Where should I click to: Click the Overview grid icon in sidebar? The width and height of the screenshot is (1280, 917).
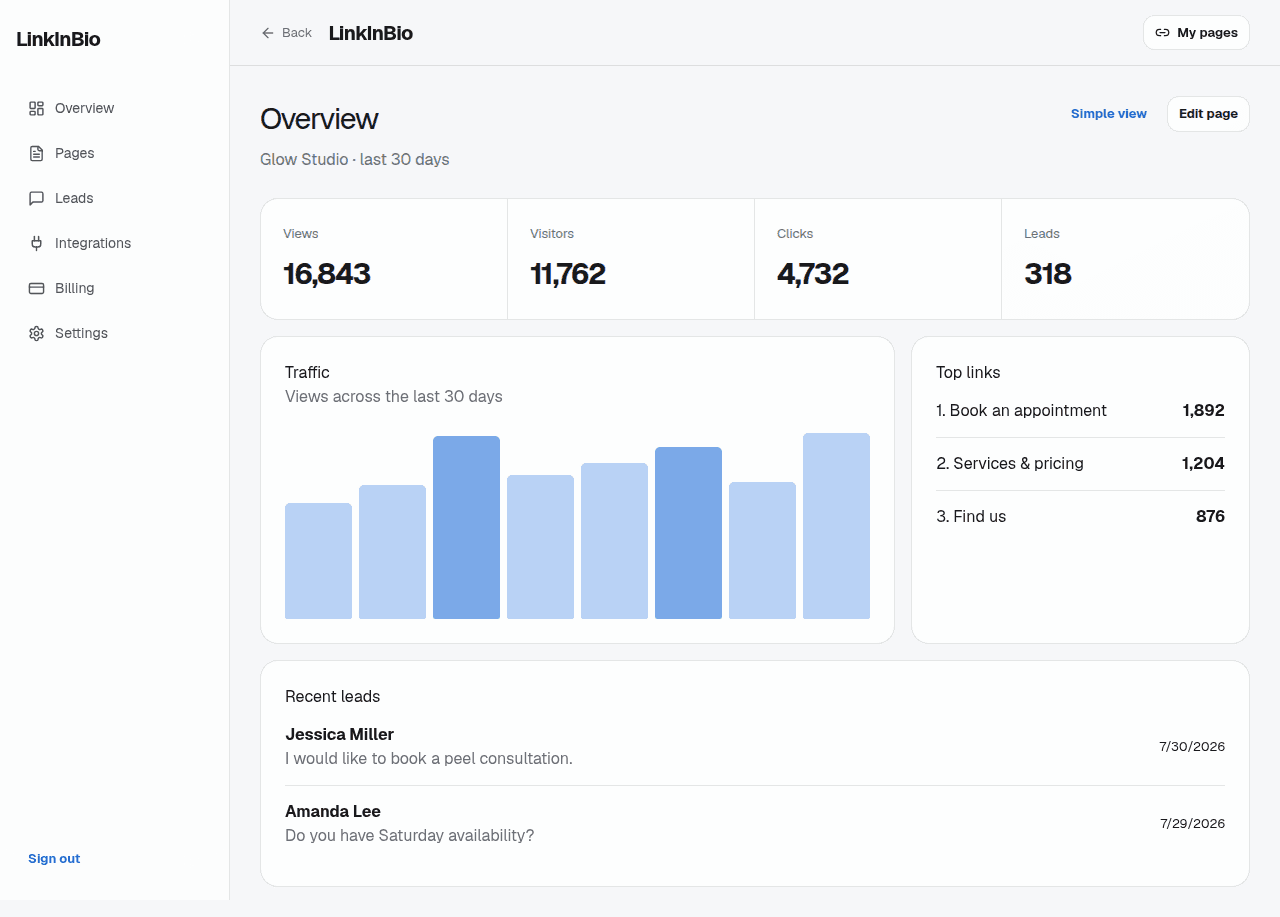click(36, 108)
